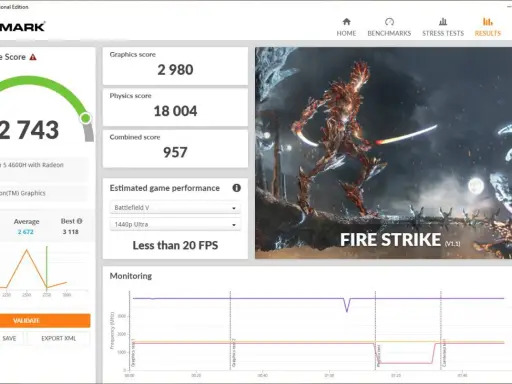Click the FIRE STRIKE title text
The height and width of the screenshot is (384, 512).
[x=390, y=240]
